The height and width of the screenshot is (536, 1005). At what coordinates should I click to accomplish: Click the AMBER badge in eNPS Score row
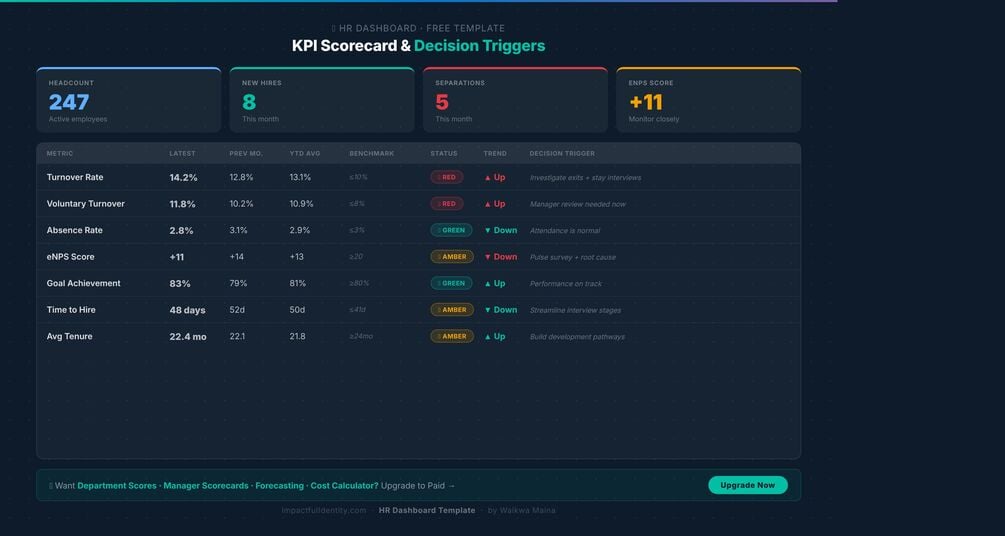point(452,257)
